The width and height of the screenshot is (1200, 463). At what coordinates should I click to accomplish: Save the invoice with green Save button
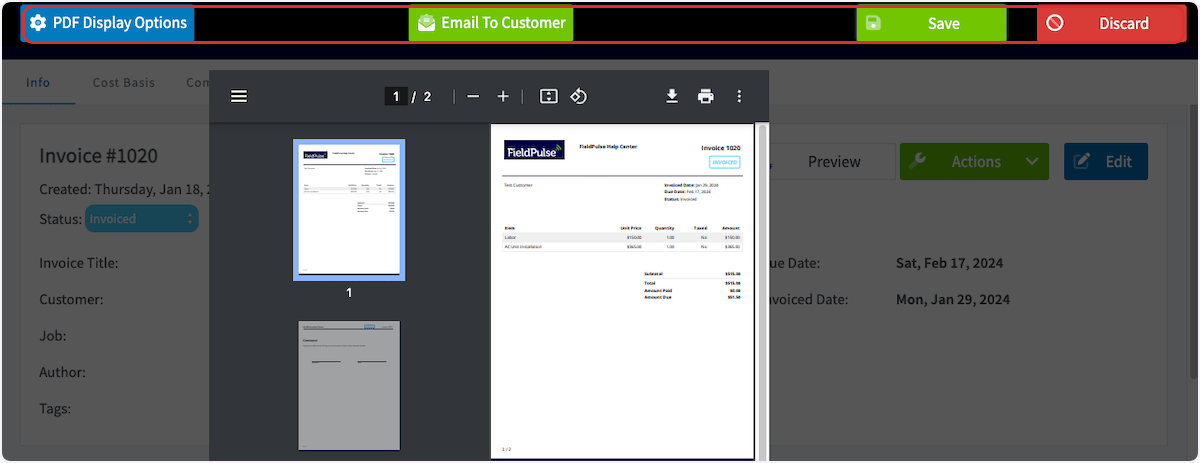pyautogui.click(x=931, y=24)
